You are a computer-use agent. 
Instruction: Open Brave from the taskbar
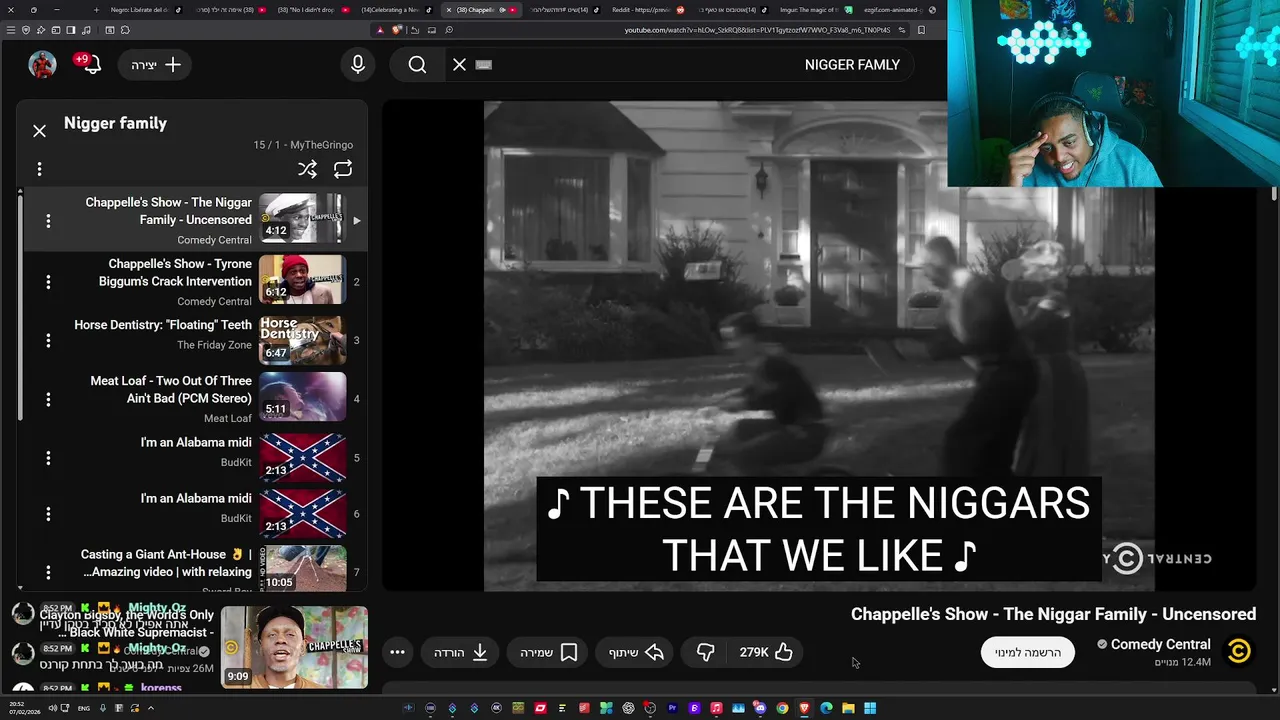[804, 708]
